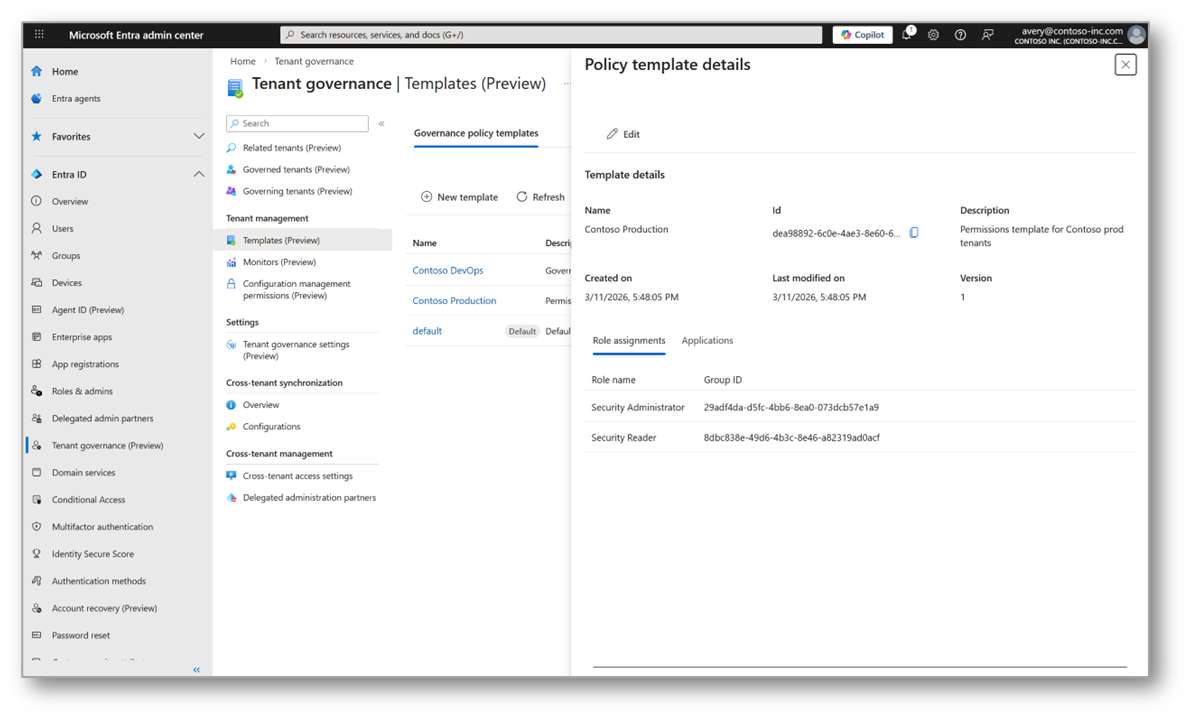Switch to the Applications tab
This screenshot has width=1192, height=720.
pos(707,341)
